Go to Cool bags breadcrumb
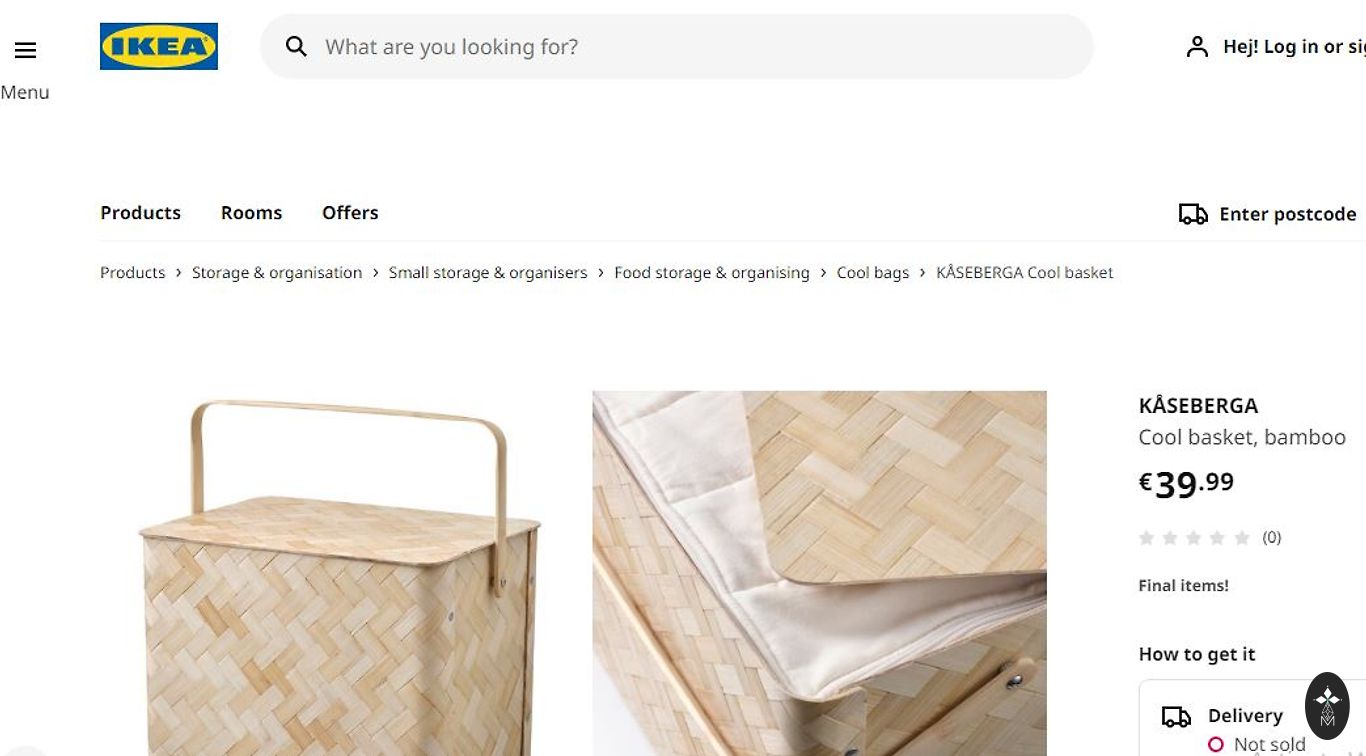1366x756 pixels. point(873,272)
